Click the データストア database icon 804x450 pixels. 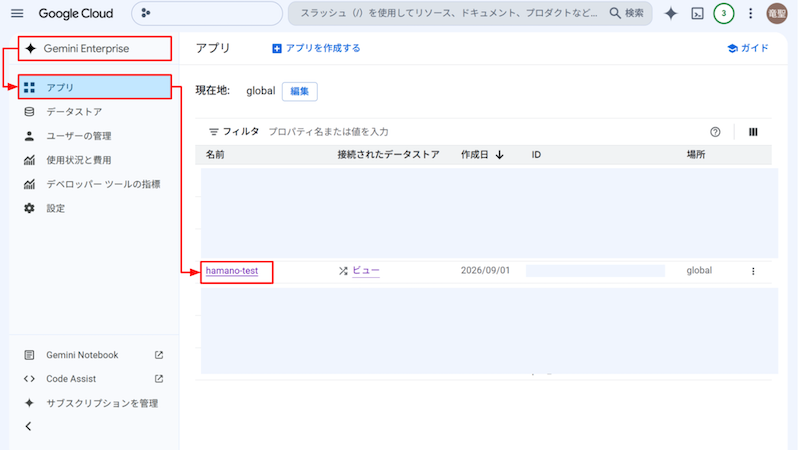pyautogui.click(x=29, y=112)
